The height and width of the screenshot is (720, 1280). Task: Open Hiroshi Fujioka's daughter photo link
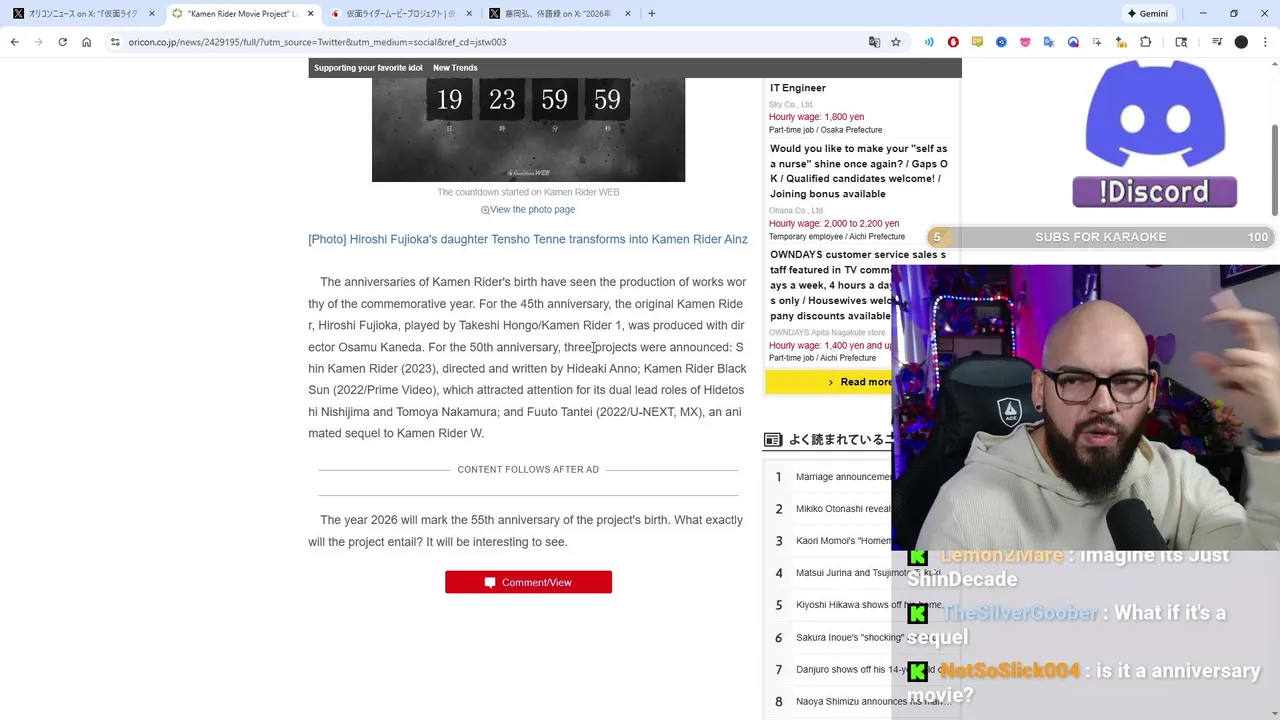pos(528,240)
